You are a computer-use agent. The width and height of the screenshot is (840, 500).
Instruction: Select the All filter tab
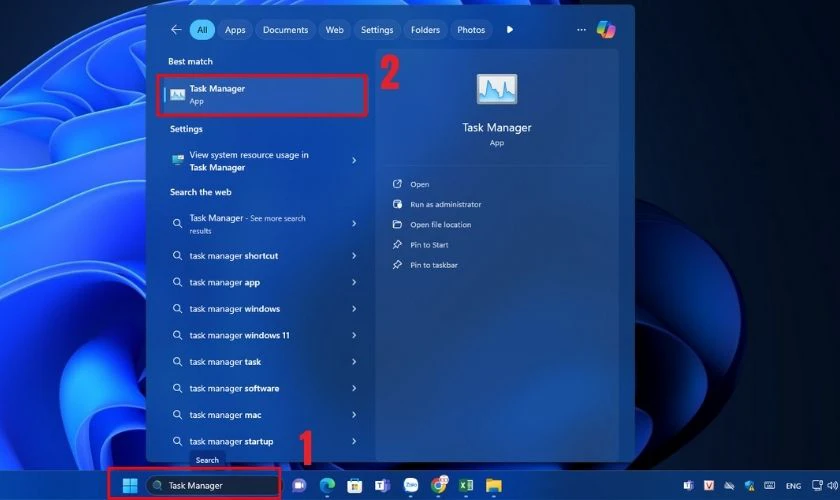pos(202,29)
